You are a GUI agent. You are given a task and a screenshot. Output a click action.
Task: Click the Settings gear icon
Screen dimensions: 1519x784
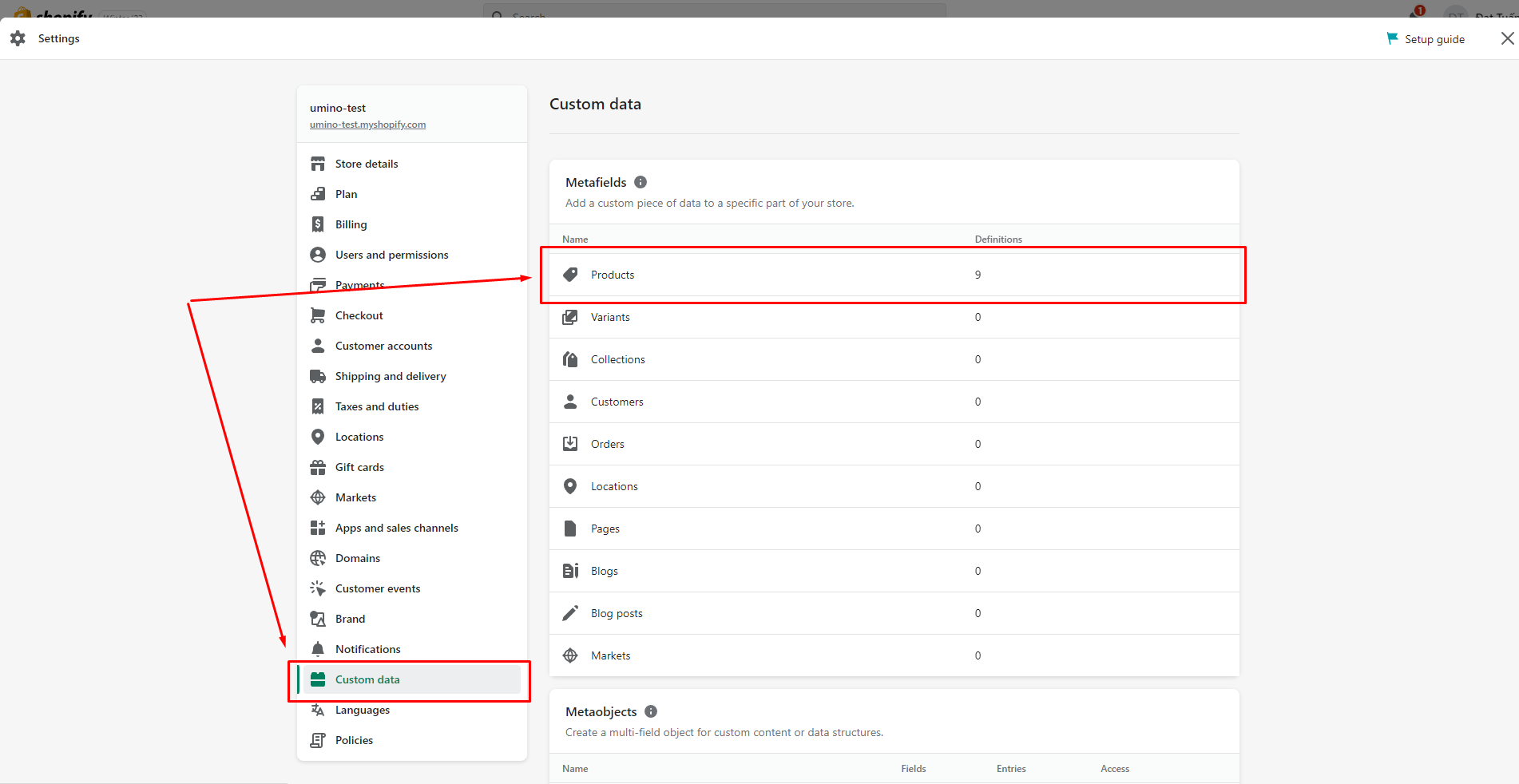(x=18, y=38)
